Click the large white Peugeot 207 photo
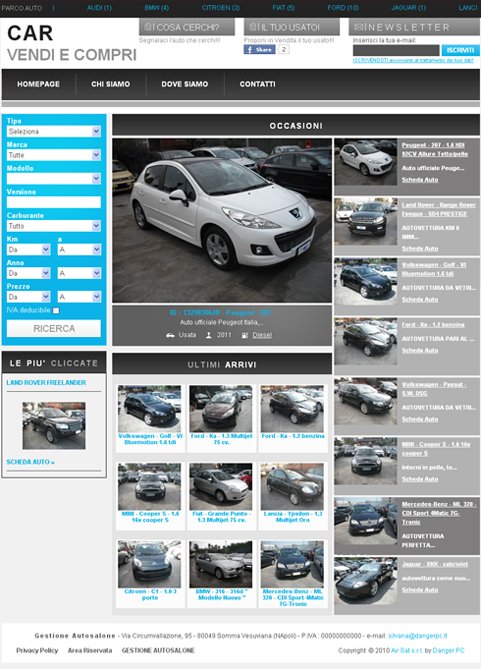This screenshot has width=481, height=669. [222, 220]
